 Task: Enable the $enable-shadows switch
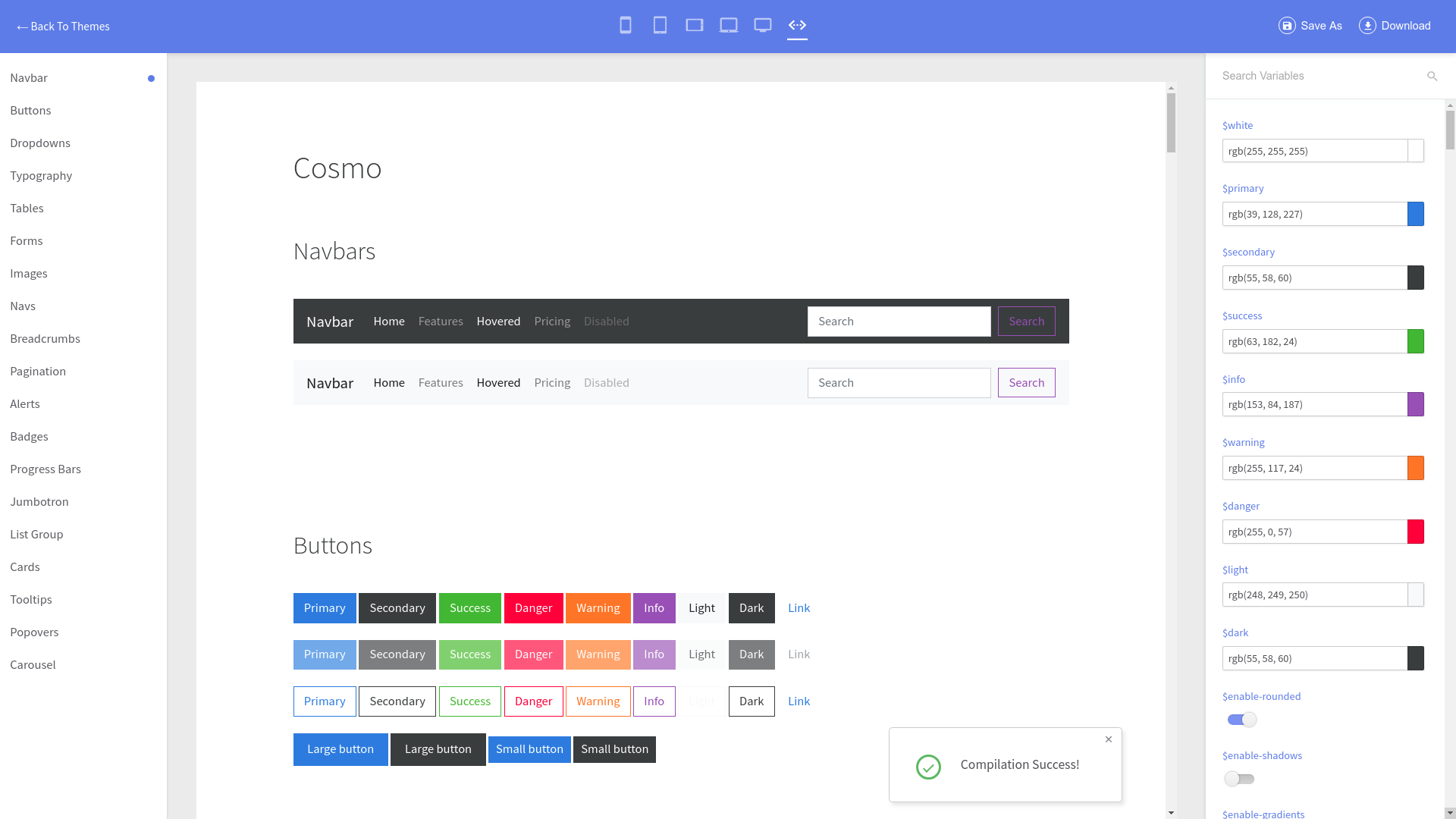click(1239, 779)
